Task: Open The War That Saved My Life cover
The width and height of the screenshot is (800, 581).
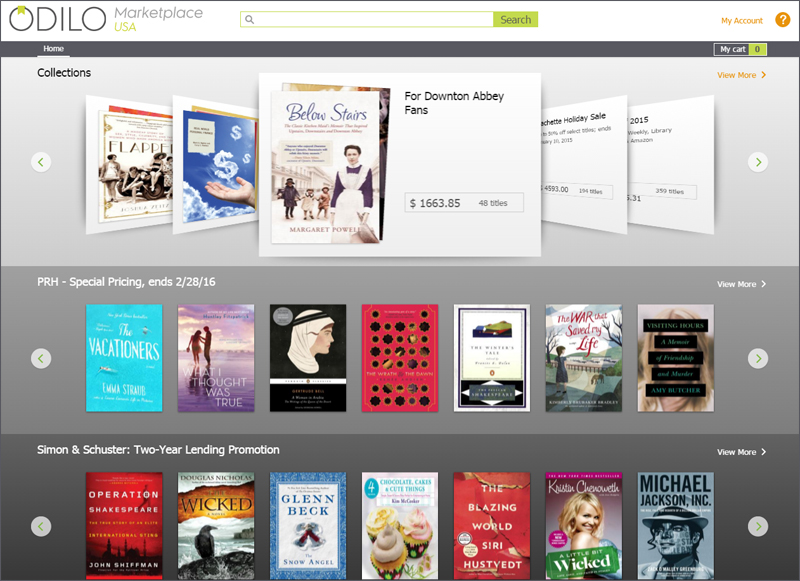Action: click(x=584, y=358)
